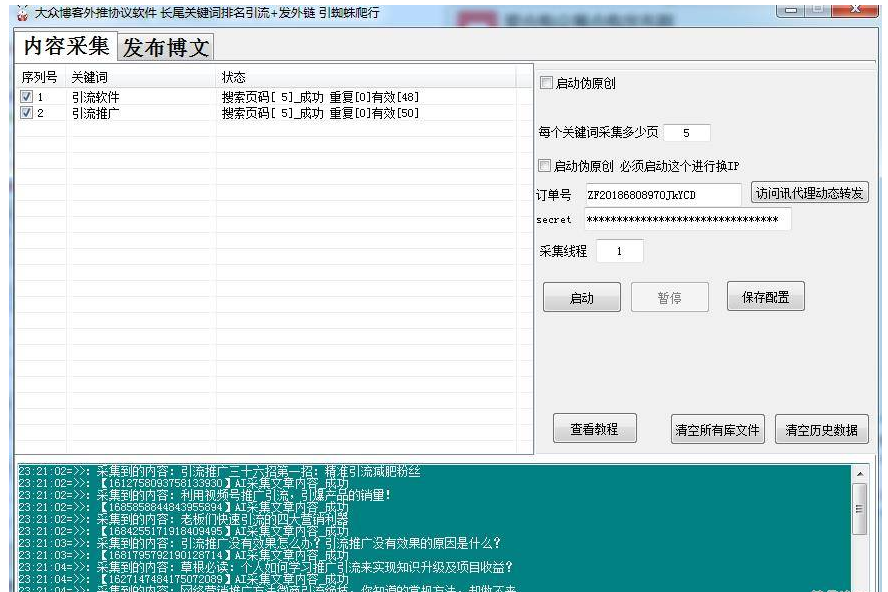Screen dimensions: 888x592
Task: Click the app icon in the title bar
Action: (21, 12)
